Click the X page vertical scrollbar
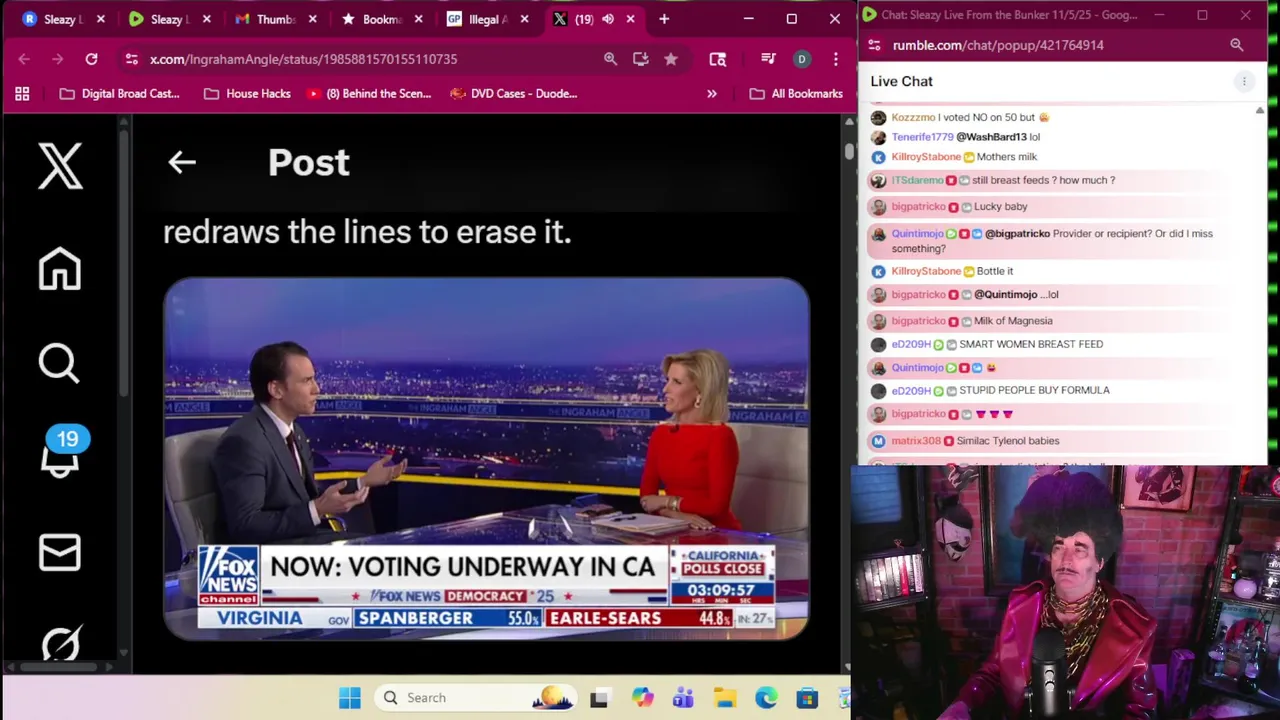Image resolution: width=1280 pixels, height=720 pixels. pos(848,151)
